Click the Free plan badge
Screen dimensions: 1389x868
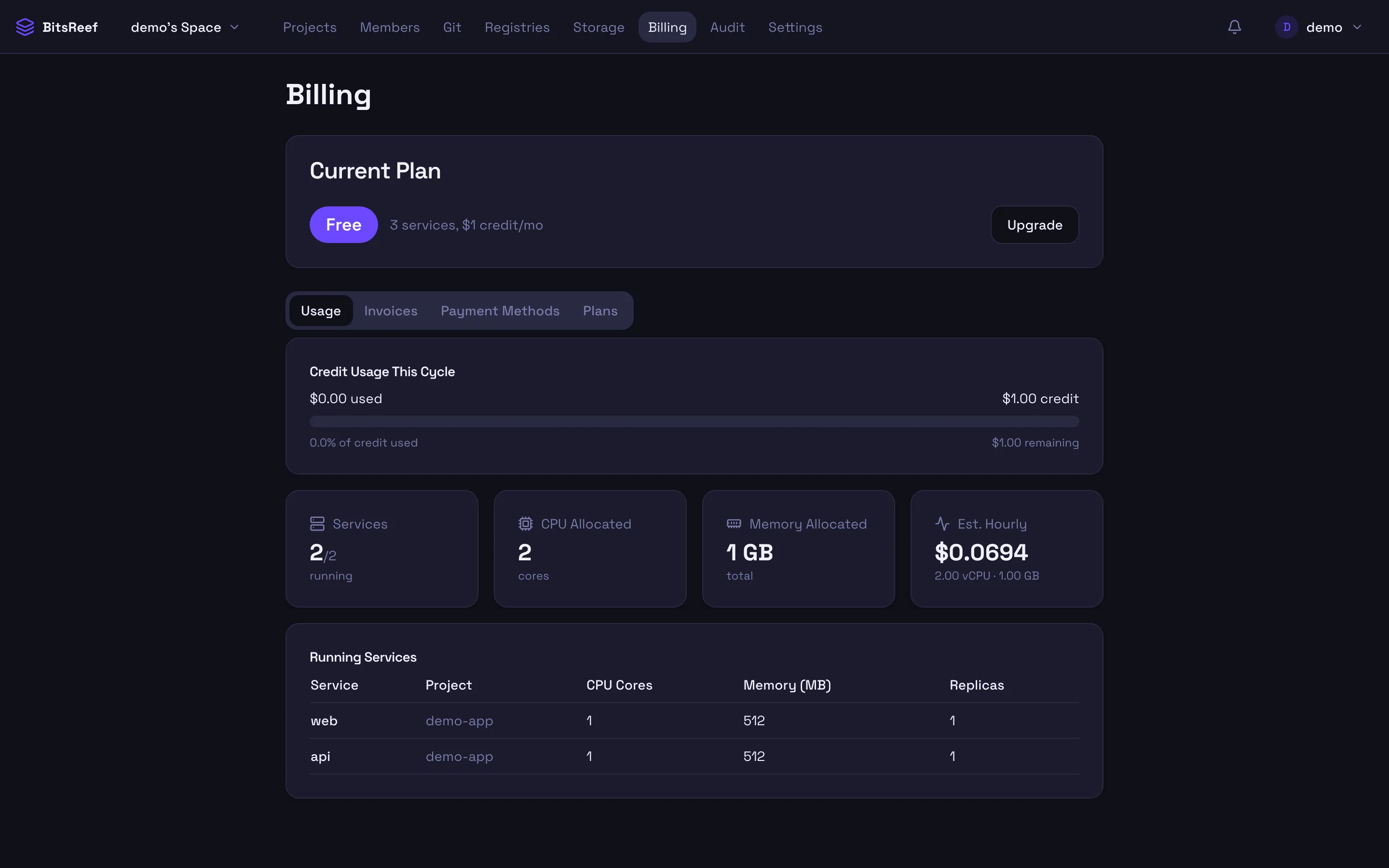344,224
